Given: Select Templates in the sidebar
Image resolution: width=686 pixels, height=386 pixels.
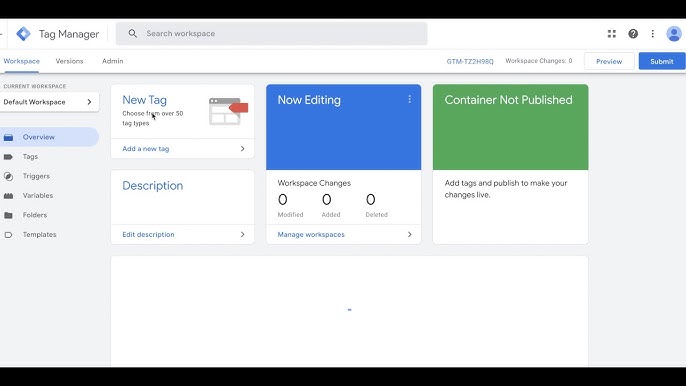Looking at the screenshot, I should [x=39, y=235].
